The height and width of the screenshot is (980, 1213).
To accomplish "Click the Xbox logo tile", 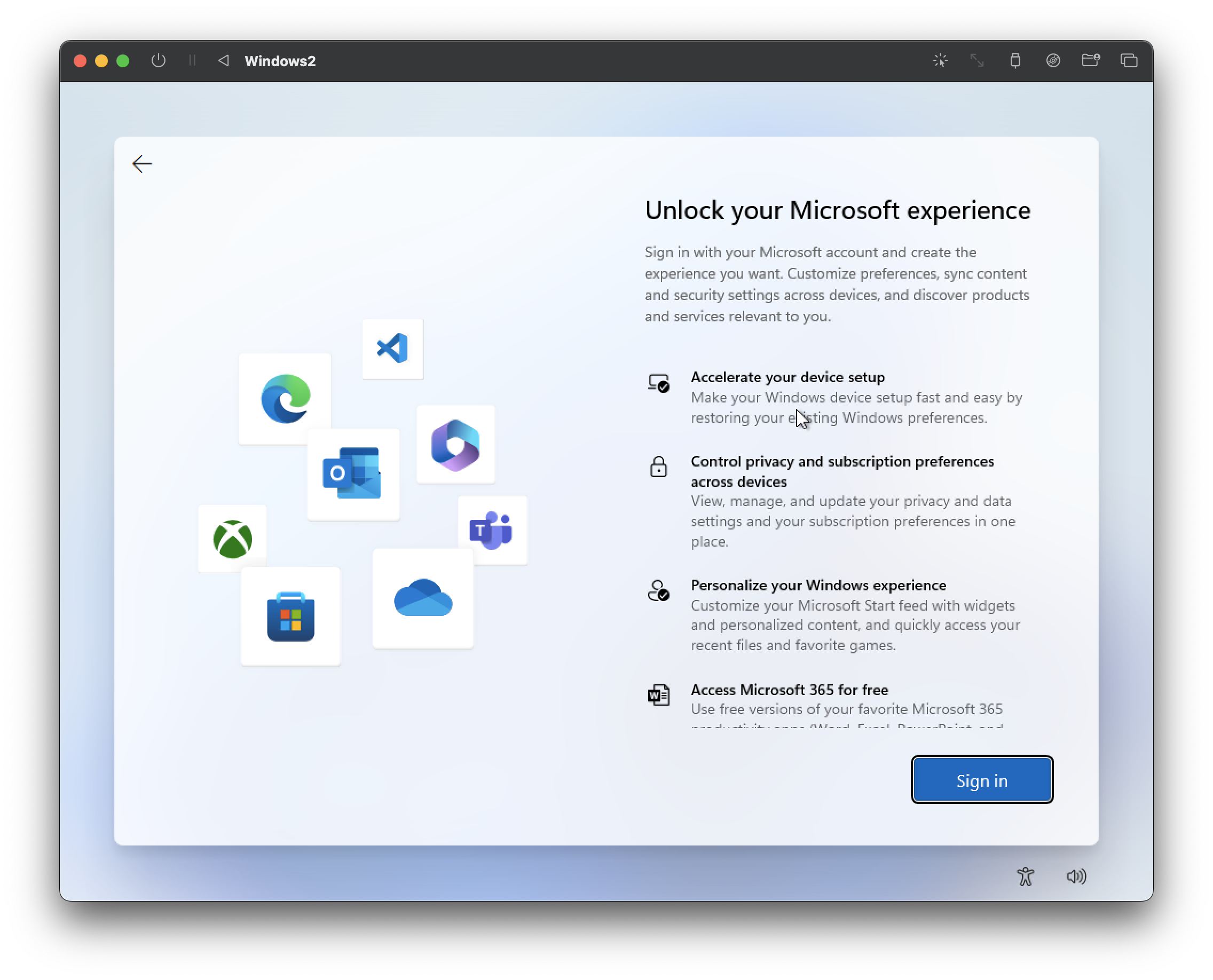I will click(x=232, y=539).
